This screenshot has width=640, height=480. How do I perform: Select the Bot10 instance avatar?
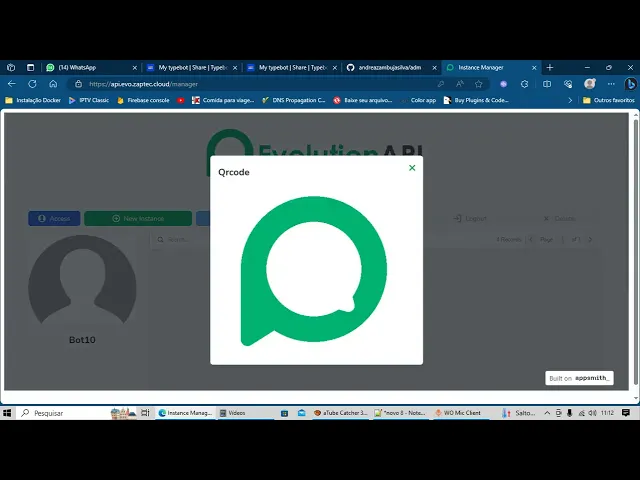(82, 282)
